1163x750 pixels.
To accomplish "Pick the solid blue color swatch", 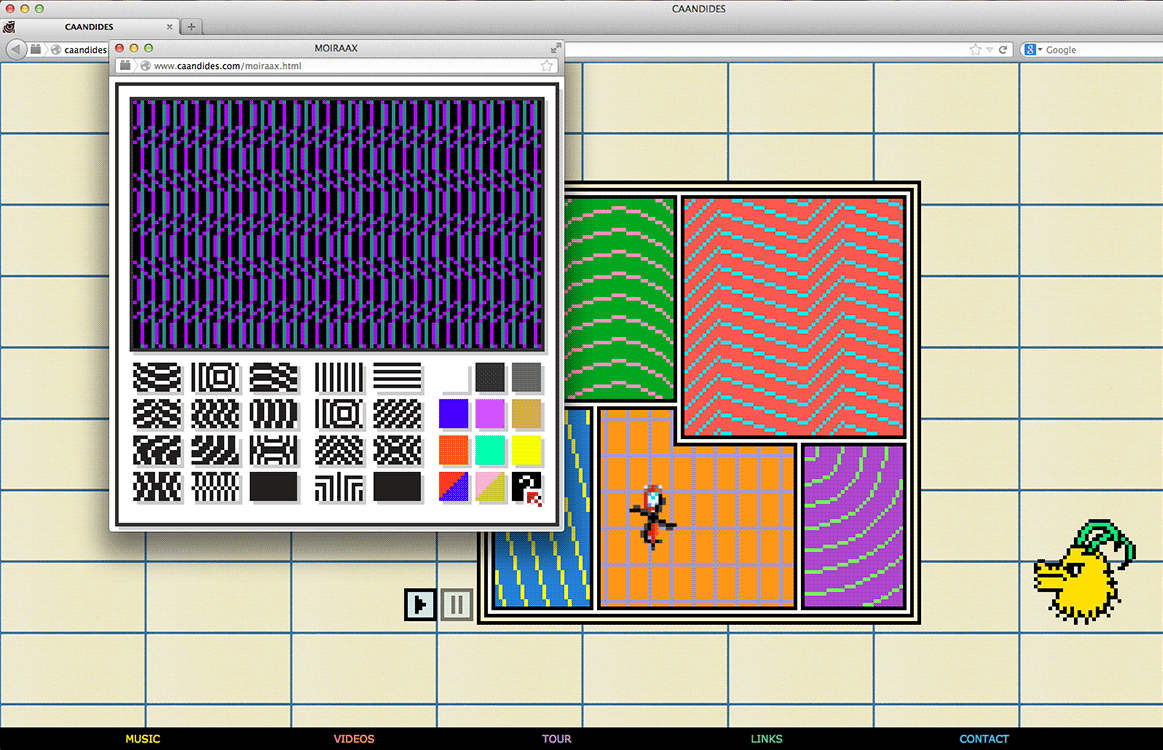I will click(454, 413).
